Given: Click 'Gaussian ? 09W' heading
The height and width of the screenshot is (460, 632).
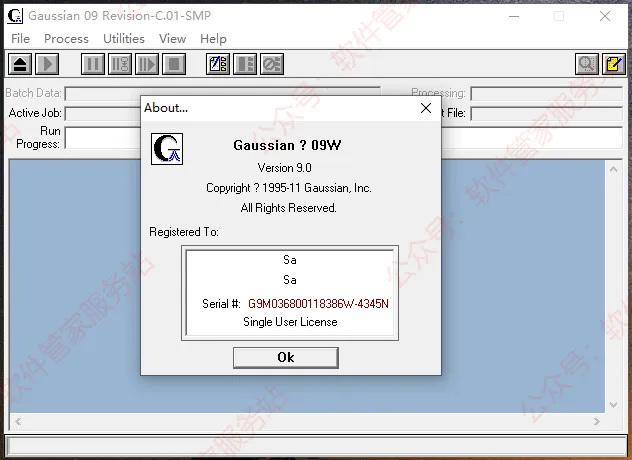Looking at the screenshot, I should click(287, 145).
